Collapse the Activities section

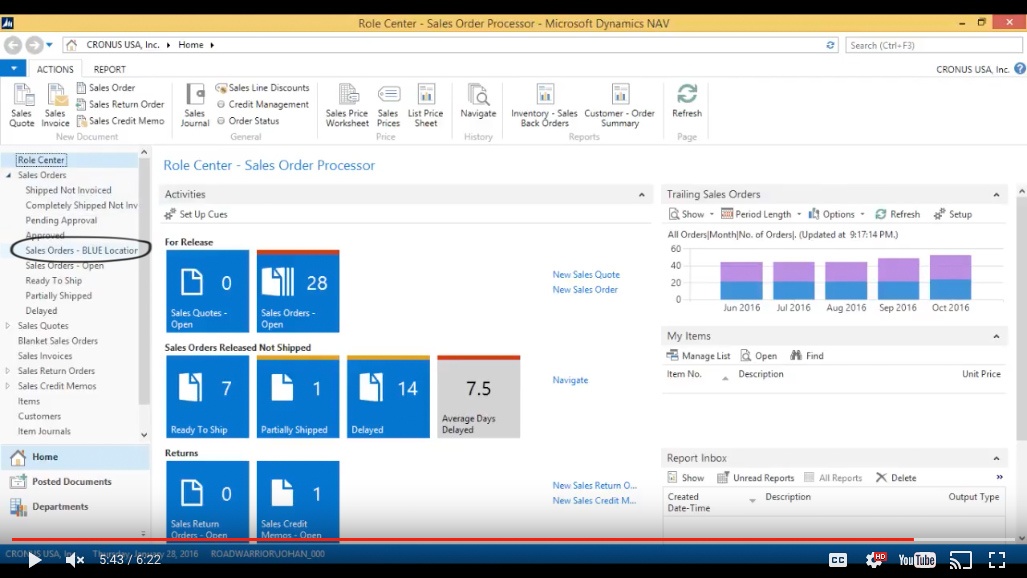click(x=641, y=195)
